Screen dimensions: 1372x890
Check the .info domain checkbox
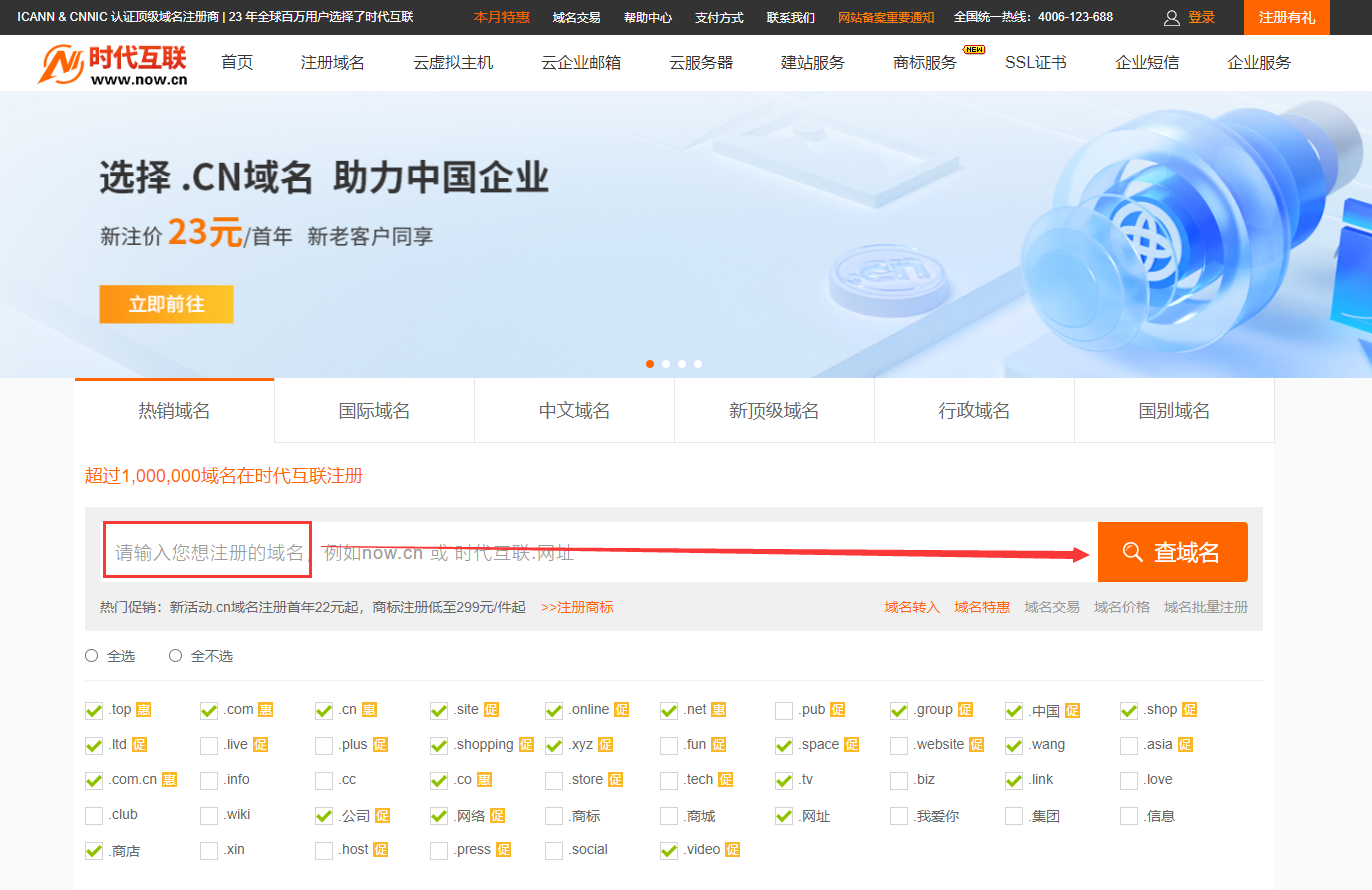(x=209, y=781)
